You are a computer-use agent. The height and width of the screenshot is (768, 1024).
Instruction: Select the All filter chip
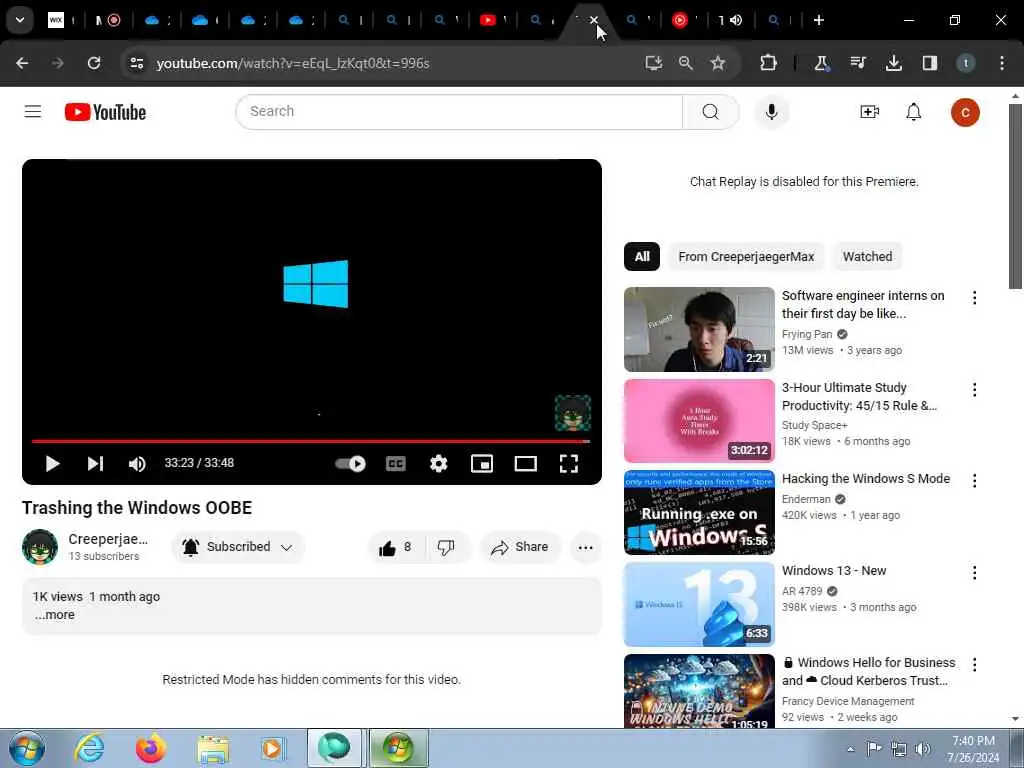click(x=642, y=257)
